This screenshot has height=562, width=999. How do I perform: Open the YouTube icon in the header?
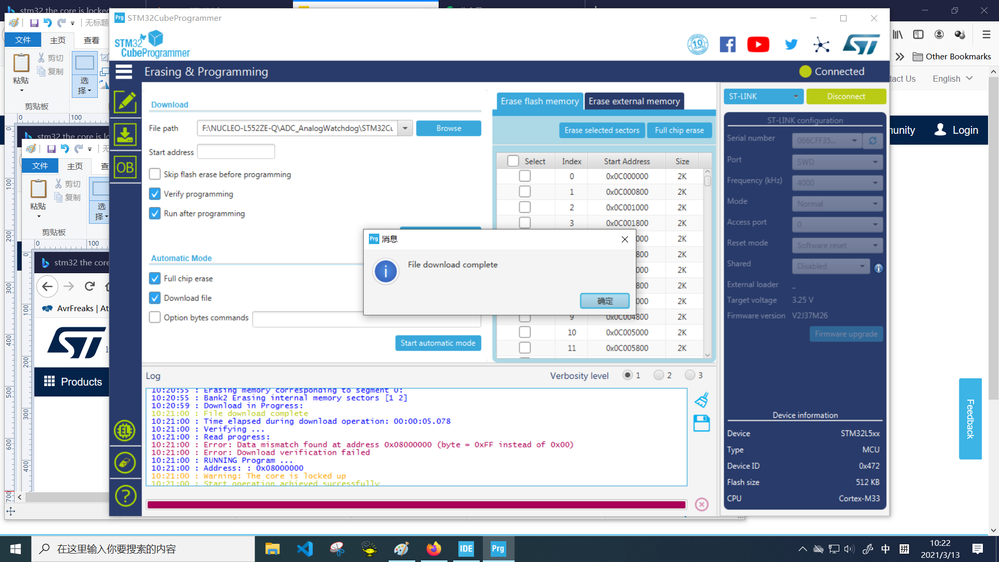click(x=758, y=44)
